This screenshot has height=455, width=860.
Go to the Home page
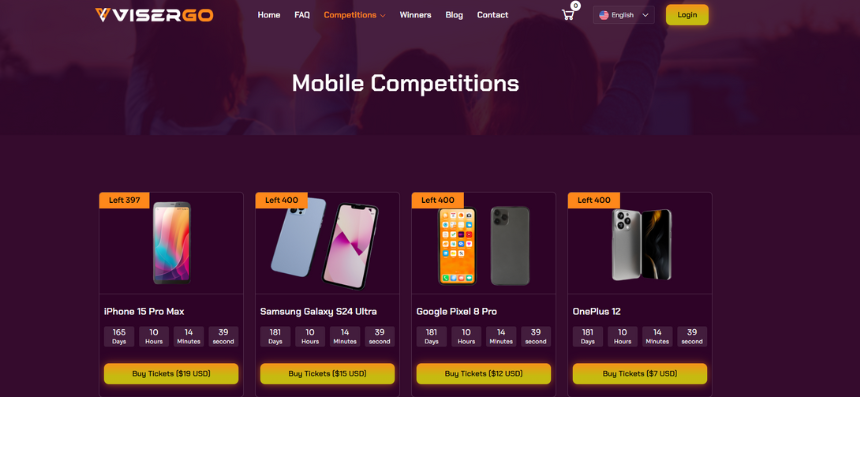click(x=269, y=15)
